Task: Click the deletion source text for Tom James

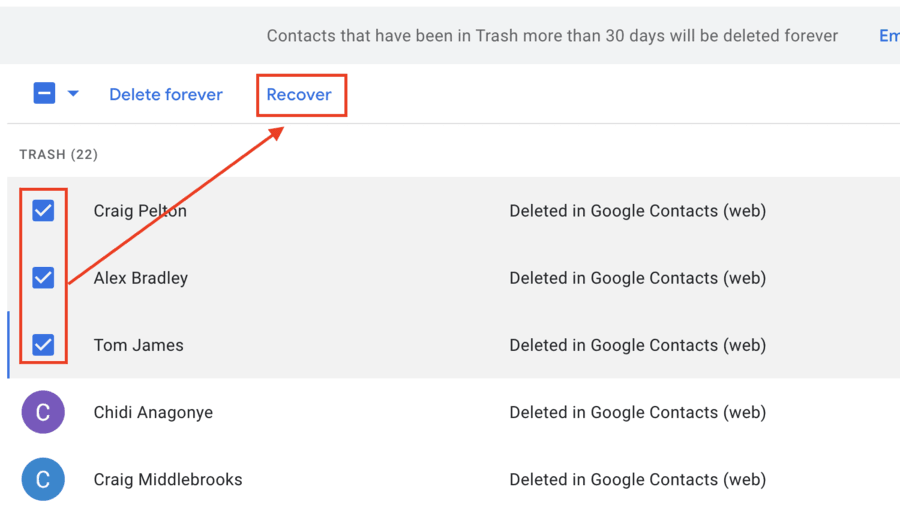Action: pos(637,345)
